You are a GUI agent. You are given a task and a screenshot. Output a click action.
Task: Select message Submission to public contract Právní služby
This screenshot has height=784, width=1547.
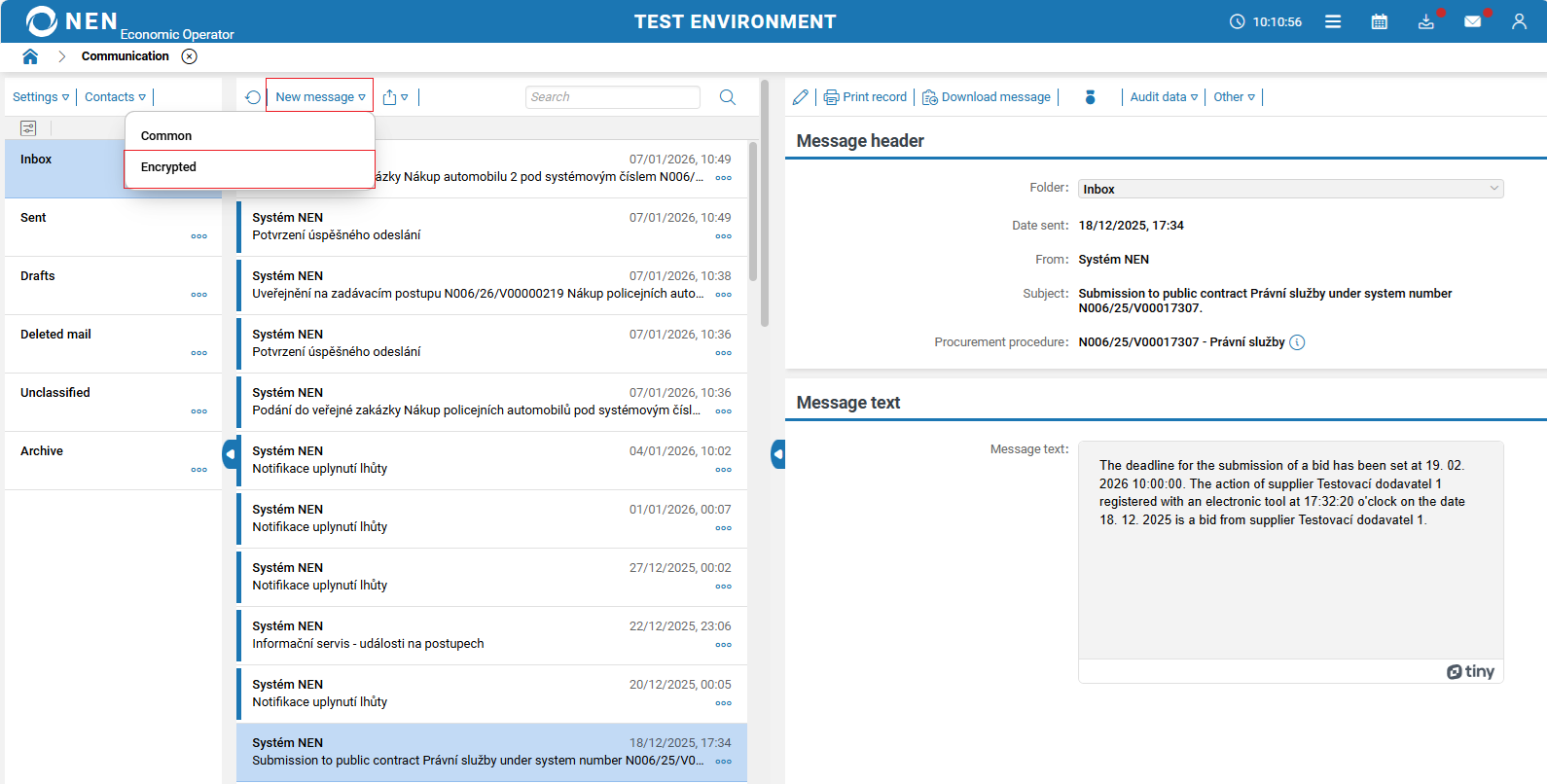(491, 752)
